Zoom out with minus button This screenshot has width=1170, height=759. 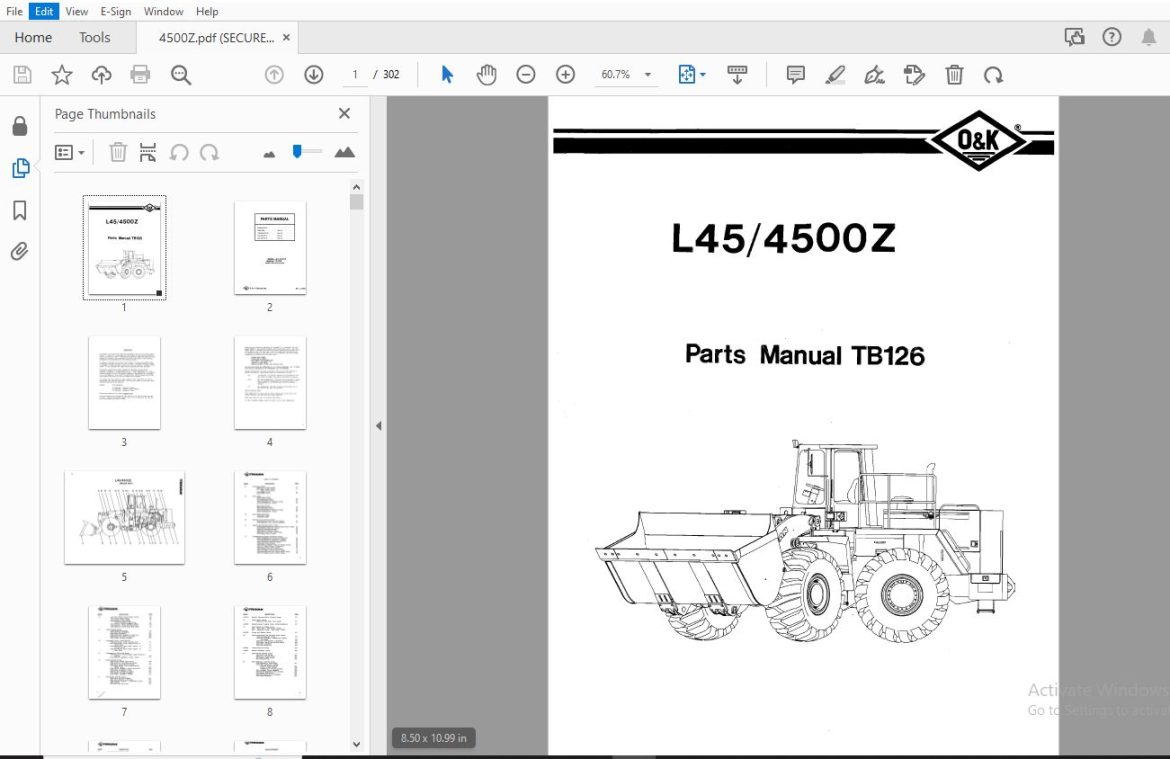526,75
